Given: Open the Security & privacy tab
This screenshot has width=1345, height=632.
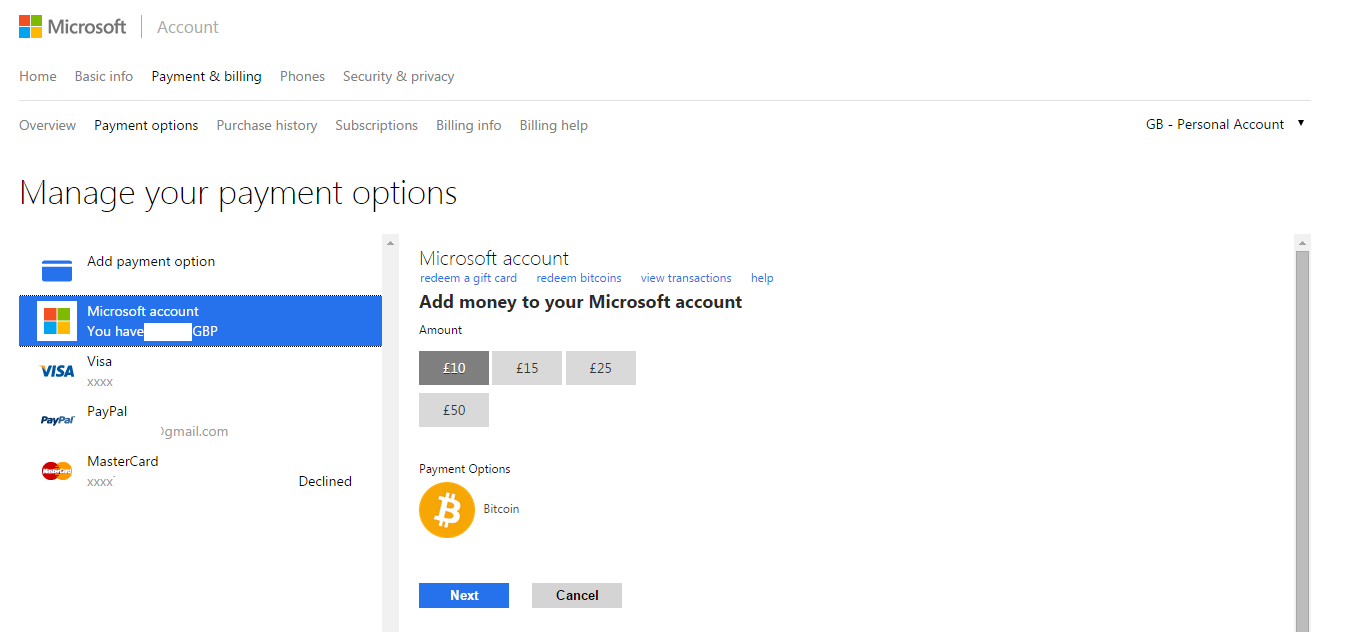Looking at the screenshot, I should tap(398, 76).
